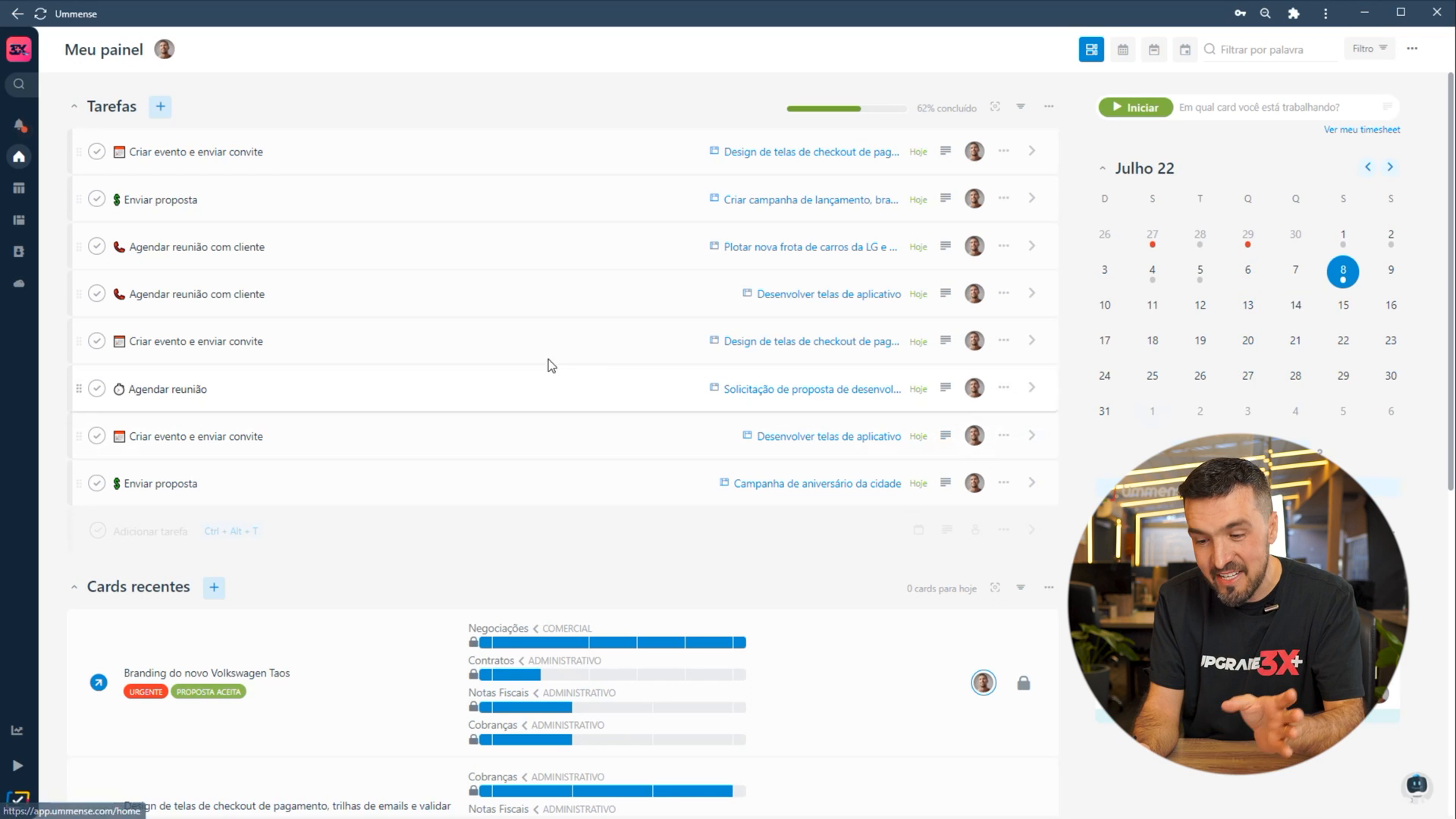Check off Agendar reunião com cliente, Desenvolver row
1456x819 pixels.
pos(96,293)
